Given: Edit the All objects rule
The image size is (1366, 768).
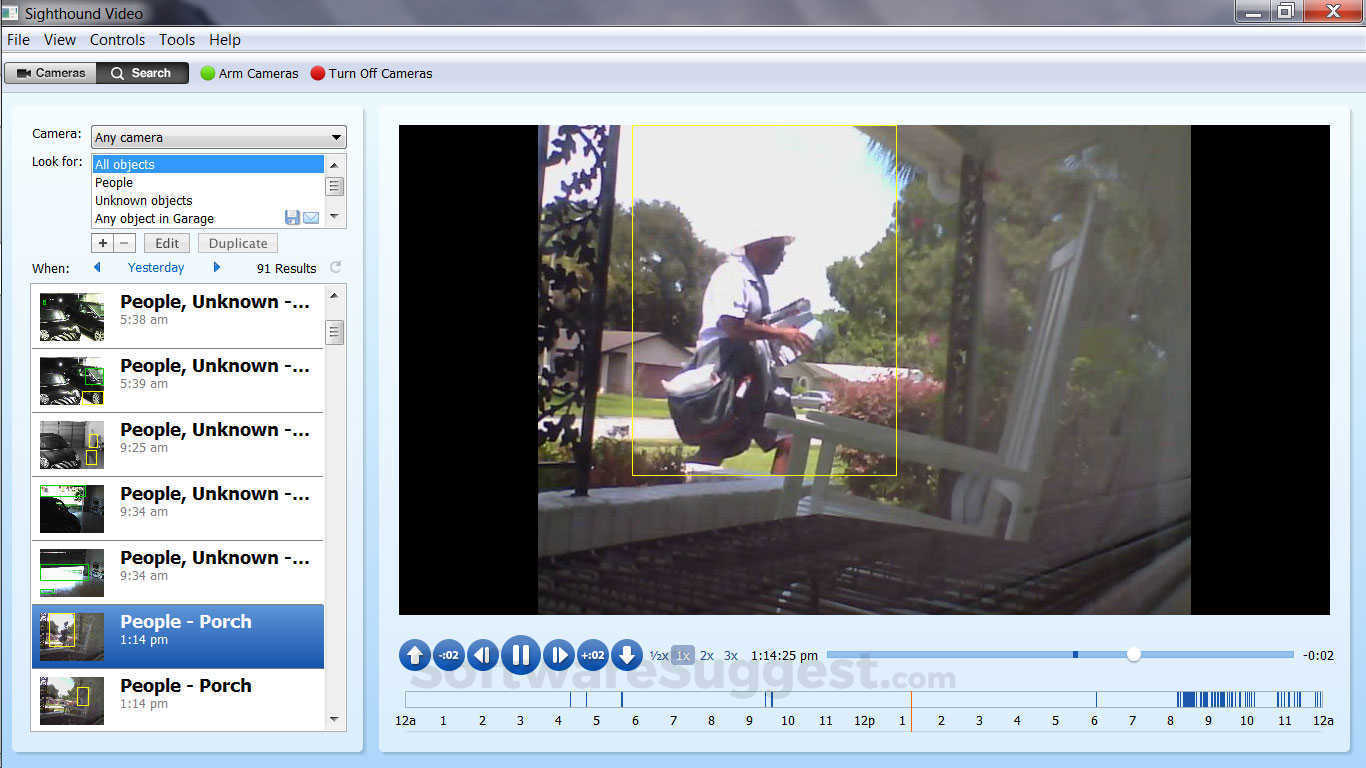Looking at the screenshot, I should [166, 242].
